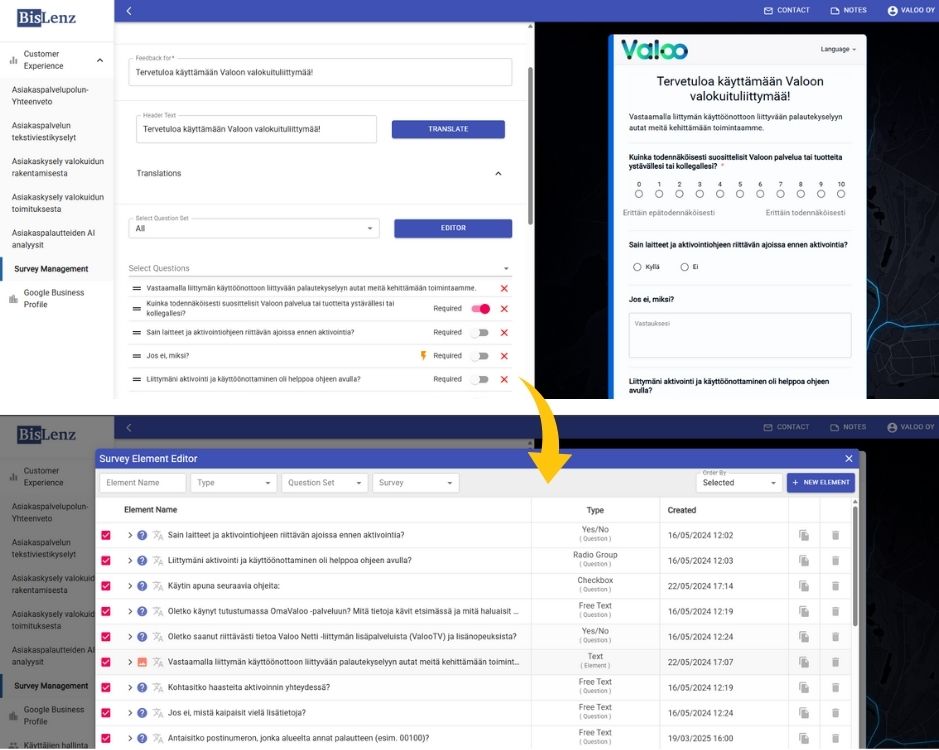Click the red X beside the Required toggle for "Sain laitteet"
939x750 pixels.
pos(504,332)
